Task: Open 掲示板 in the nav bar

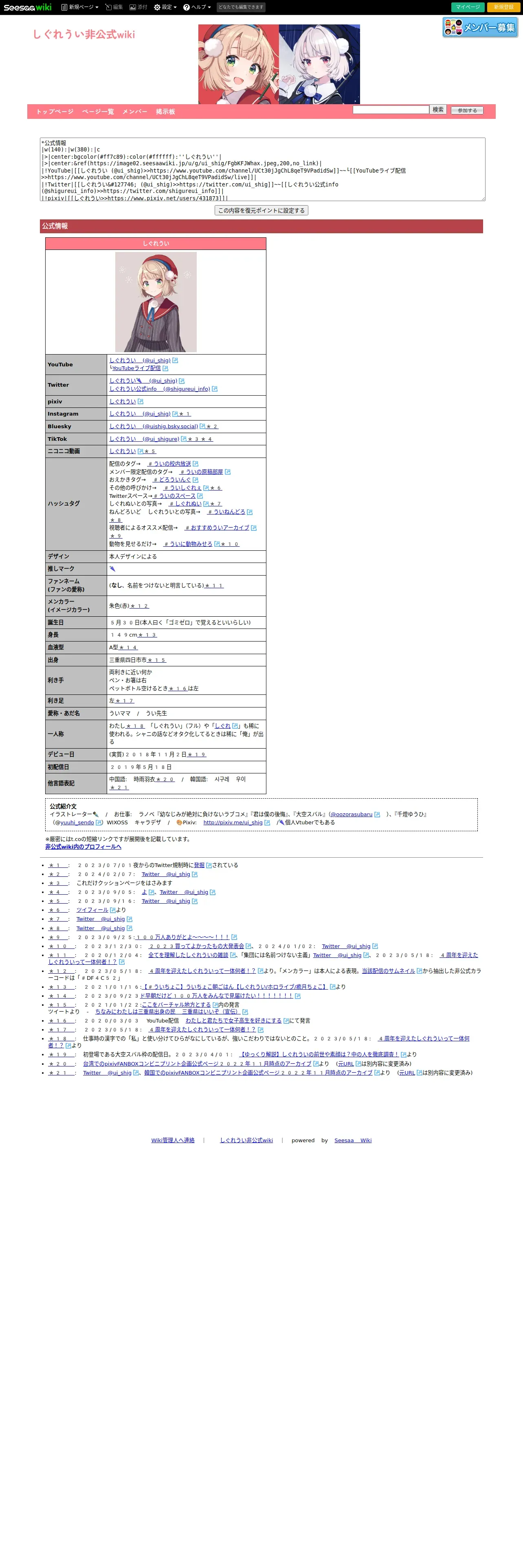Action: point(165,112)
